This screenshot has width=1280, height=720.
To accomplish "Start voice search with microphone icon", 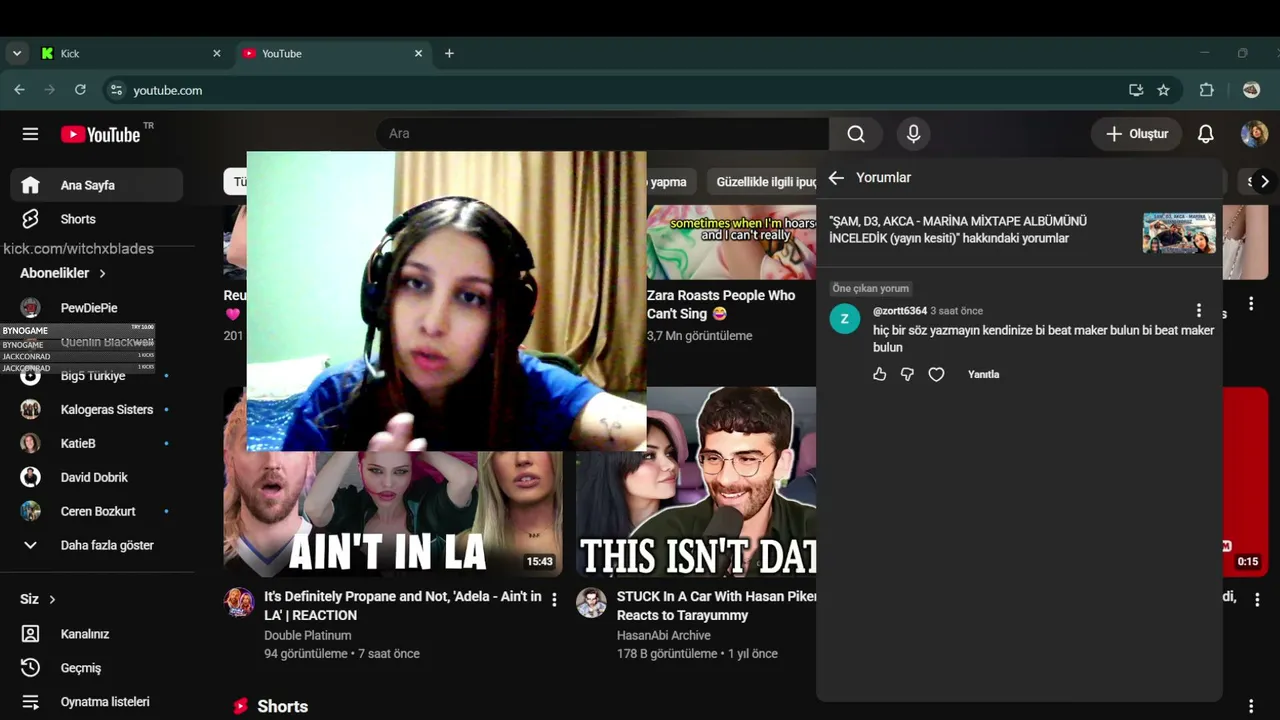I will (x=913, y=134).
